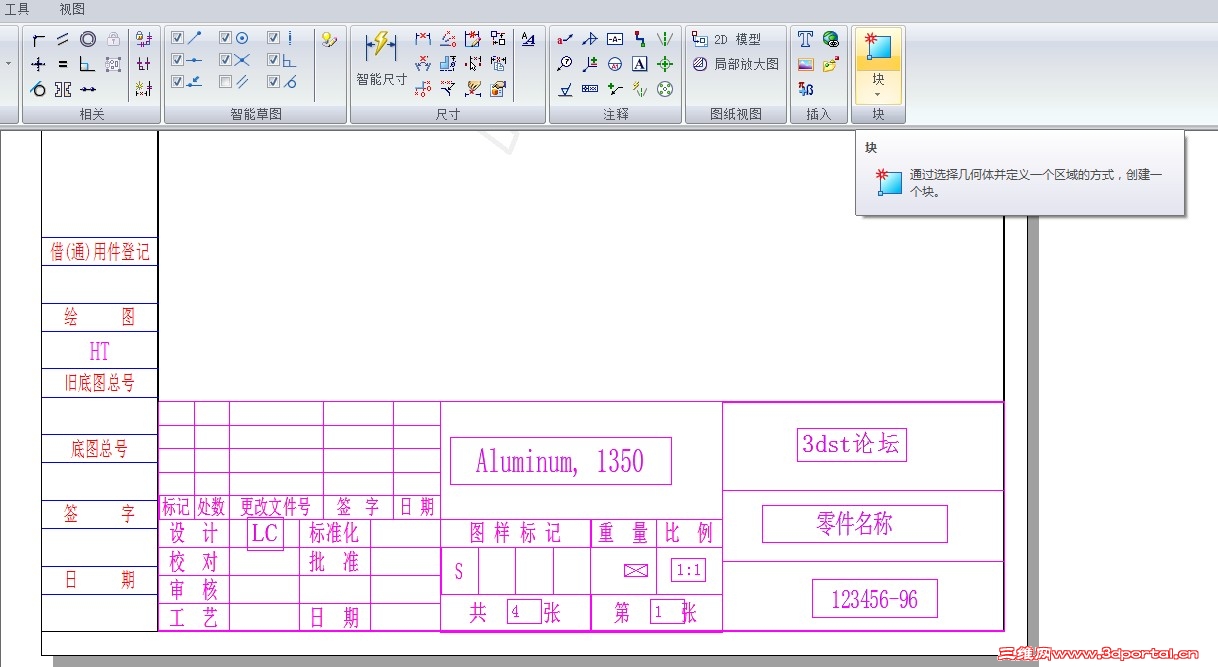Select the Horizontal/Vertical relationship icon
Viewport: 1218px width, 667px height.
[38, 64]
